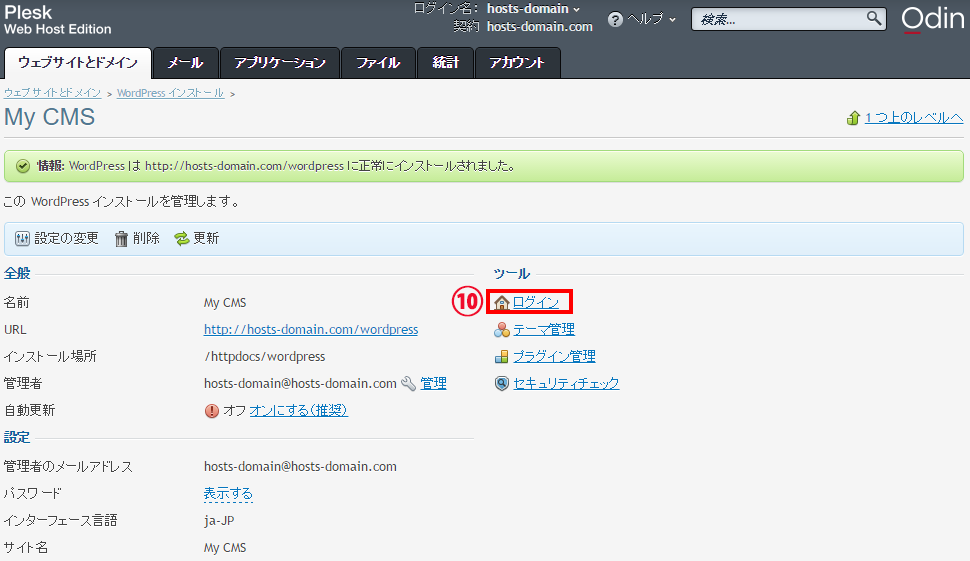Image resolution: width=970 pixels, height=561 pixels.
Task: Click the テーマ管理 theme icon
Action: [502, 330]
